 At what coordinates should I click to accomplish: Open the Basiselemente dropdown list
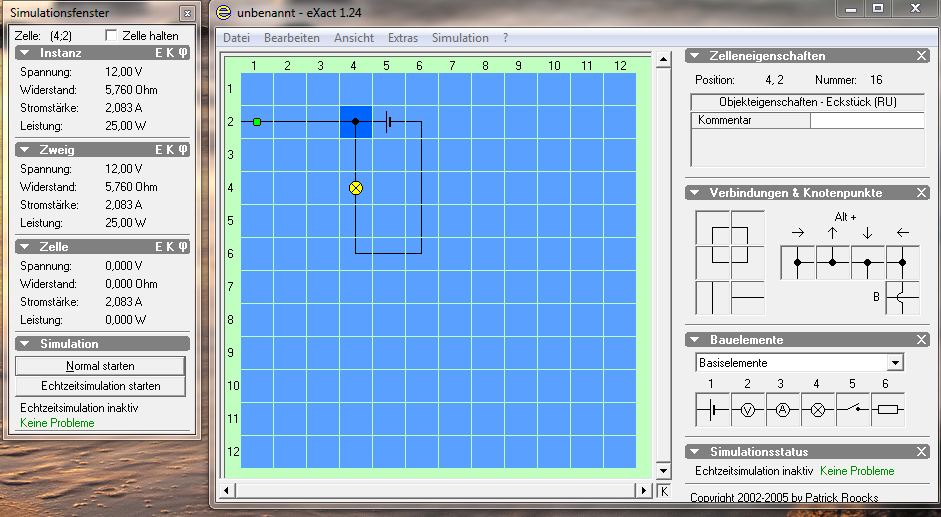click(x=895, y=363)
